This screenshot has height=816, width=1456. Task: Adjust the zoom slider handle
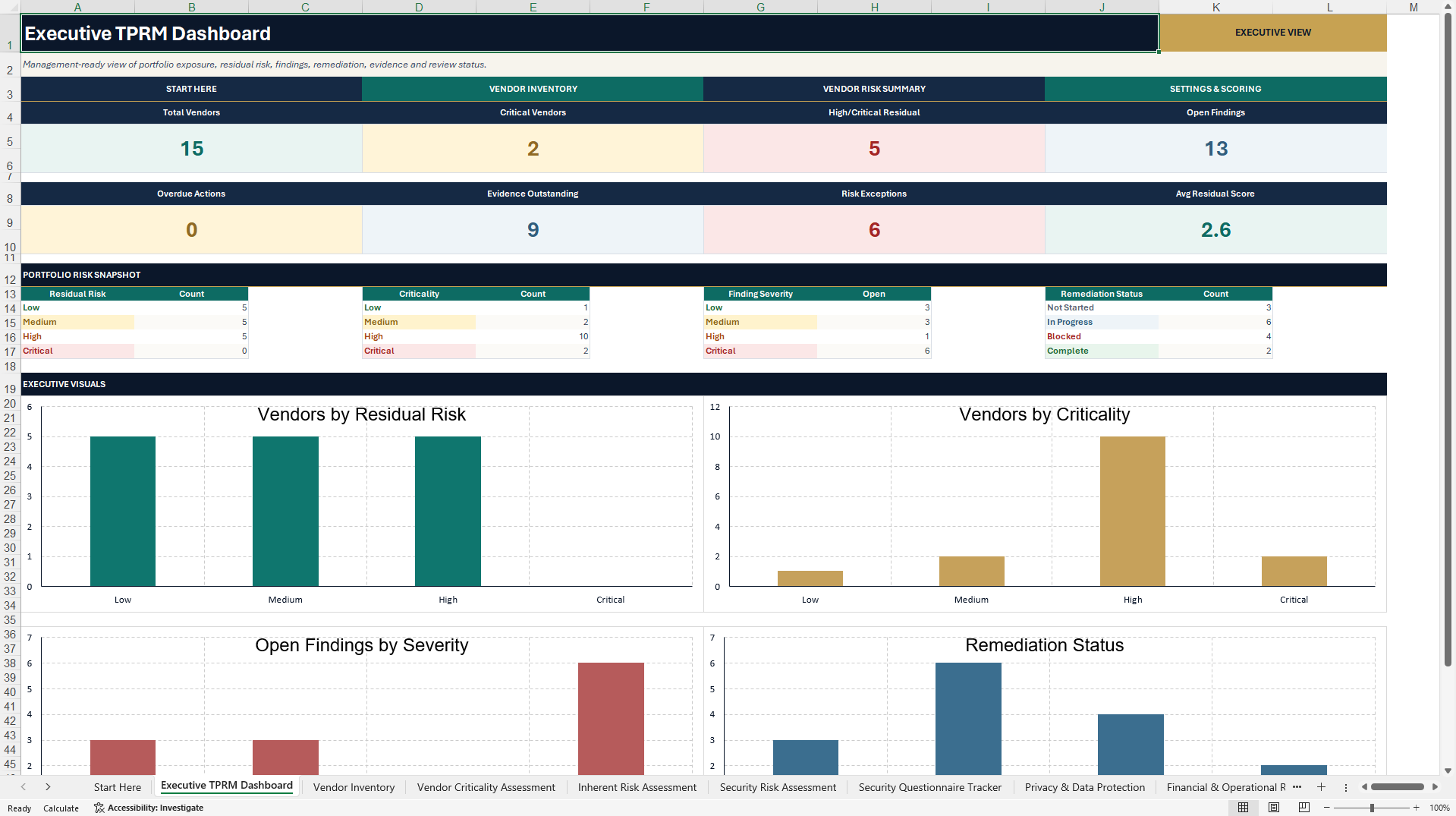click(x=1372, y=808)
